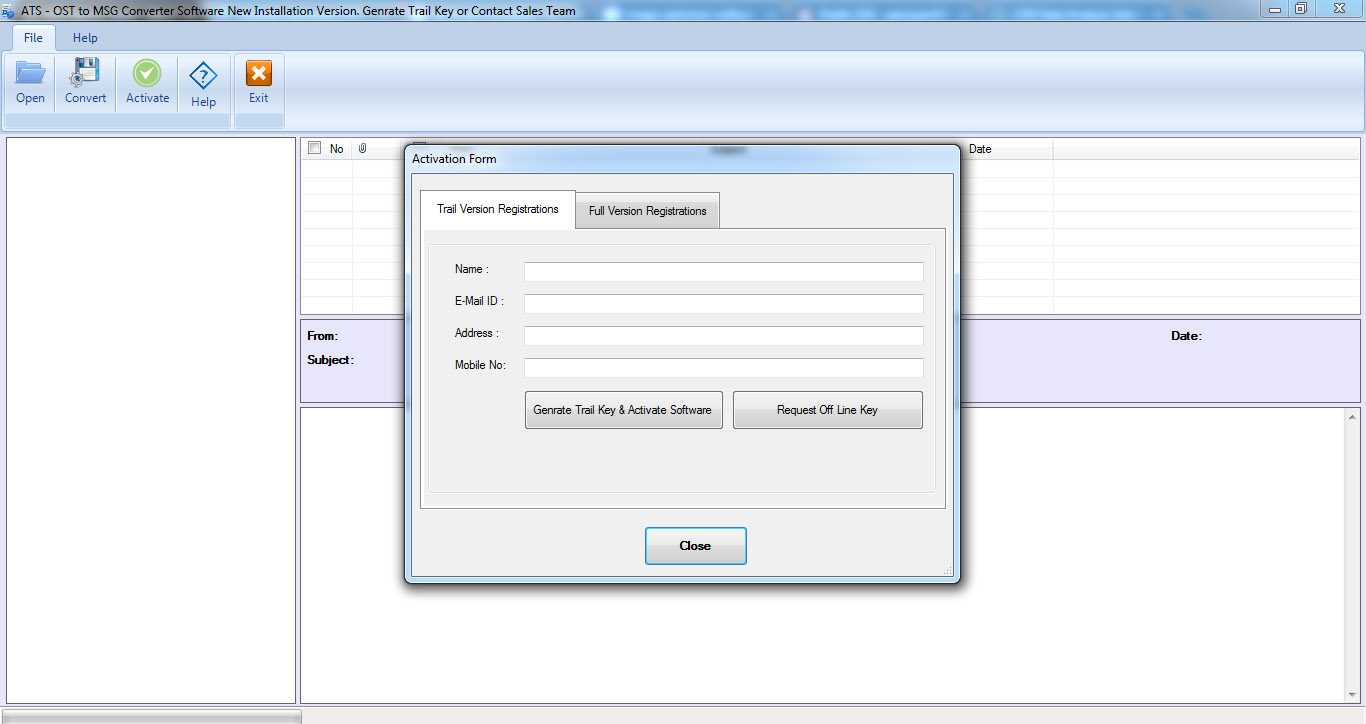Image resolution: width=1366 pixels, height=724 pixels.
Task: Click the E-Mail ID input field
Action: 723,304
